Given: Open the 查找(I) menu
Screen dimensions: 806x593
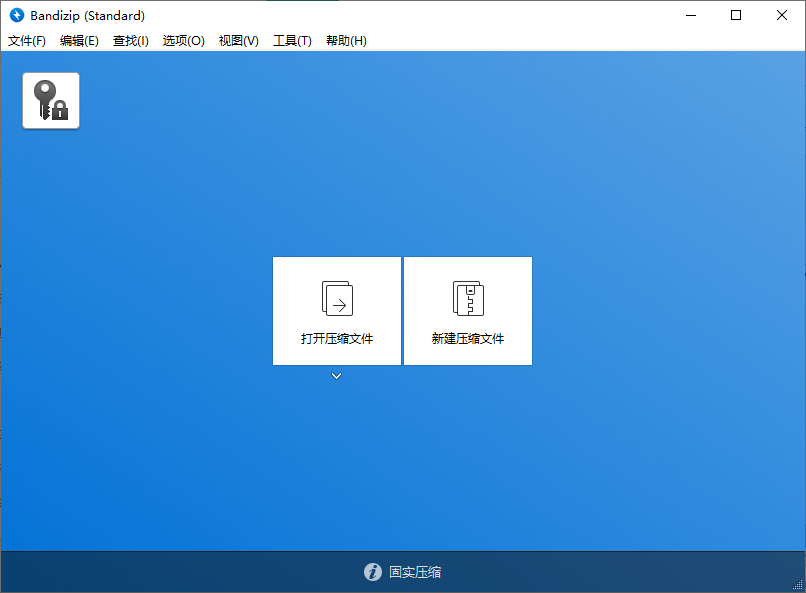Looking at the screenshot, I should point(130,41).
